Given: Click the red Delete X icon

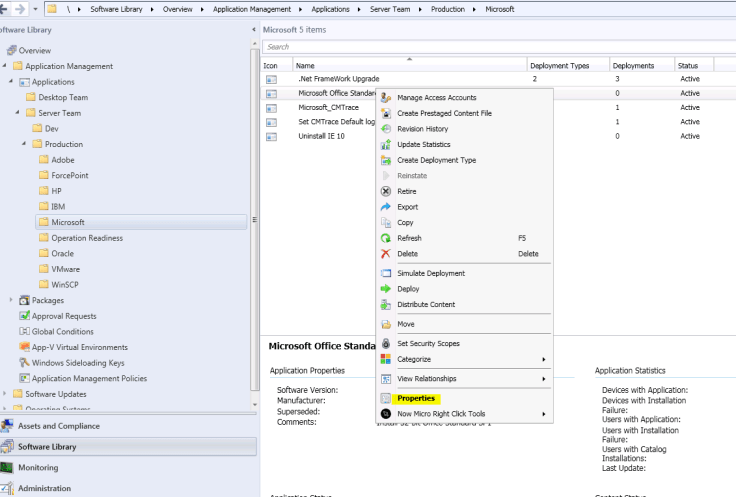Looking at the screenshot, I should pos(386,254).
